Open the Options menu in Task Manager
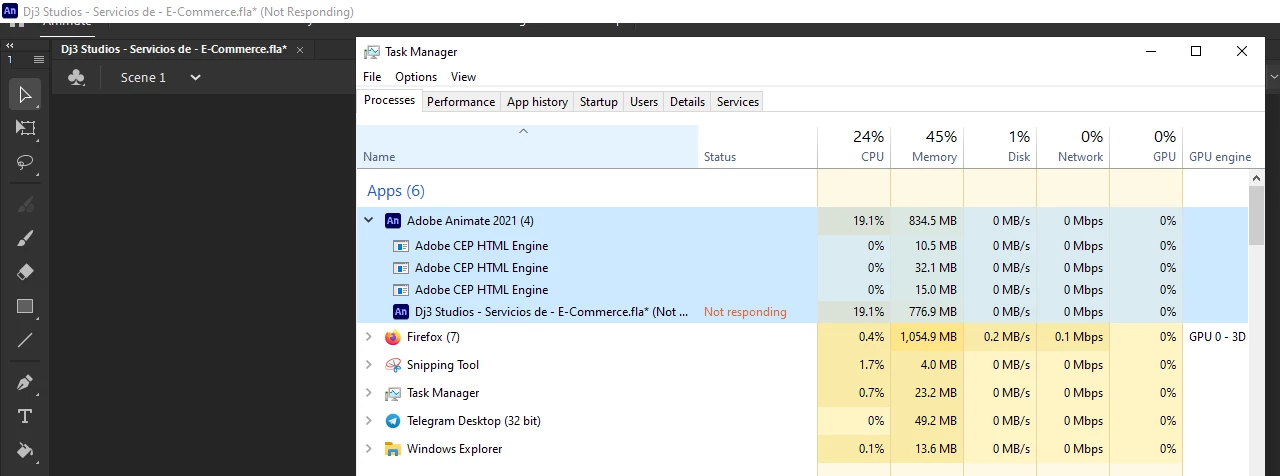The width and height of the screenshot is (1280, 476). click(416, 77)
